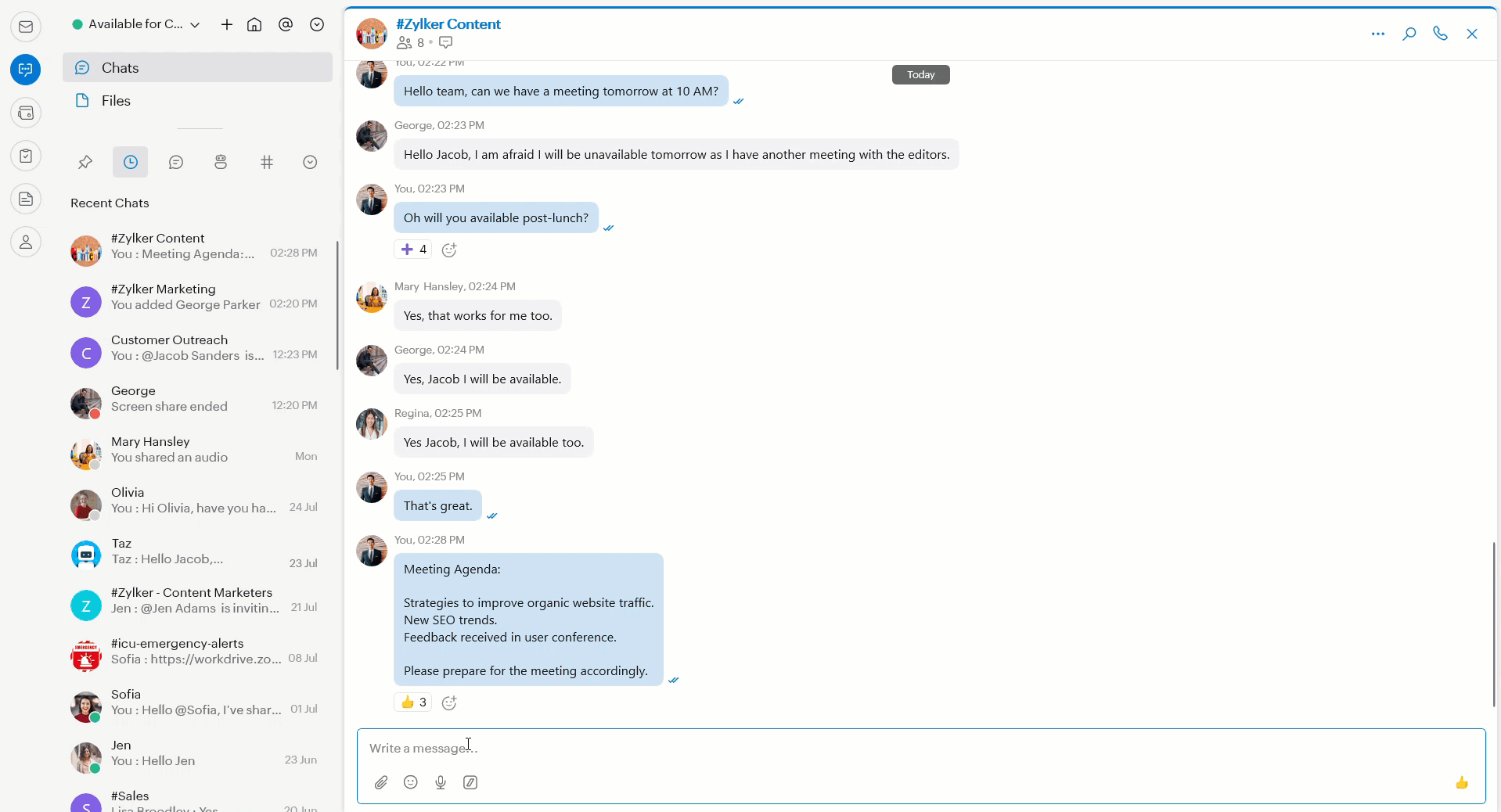Screen dimensions: 1501x812
Task: Open the #Zylker Content channel title
Action: click(448, 24)
